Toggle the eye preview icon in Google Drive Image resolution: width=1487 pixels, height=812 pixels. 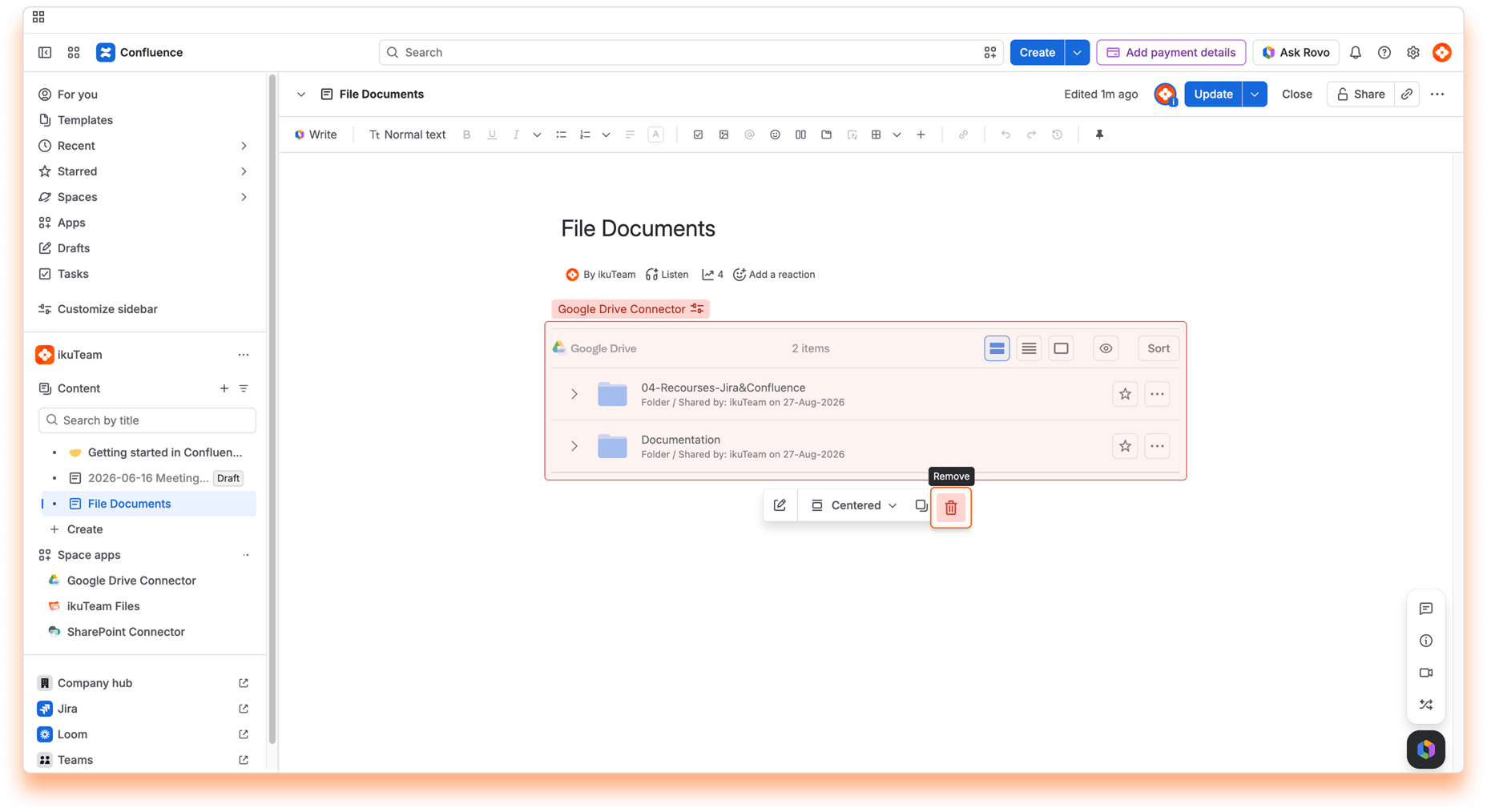click(1106, 348)
